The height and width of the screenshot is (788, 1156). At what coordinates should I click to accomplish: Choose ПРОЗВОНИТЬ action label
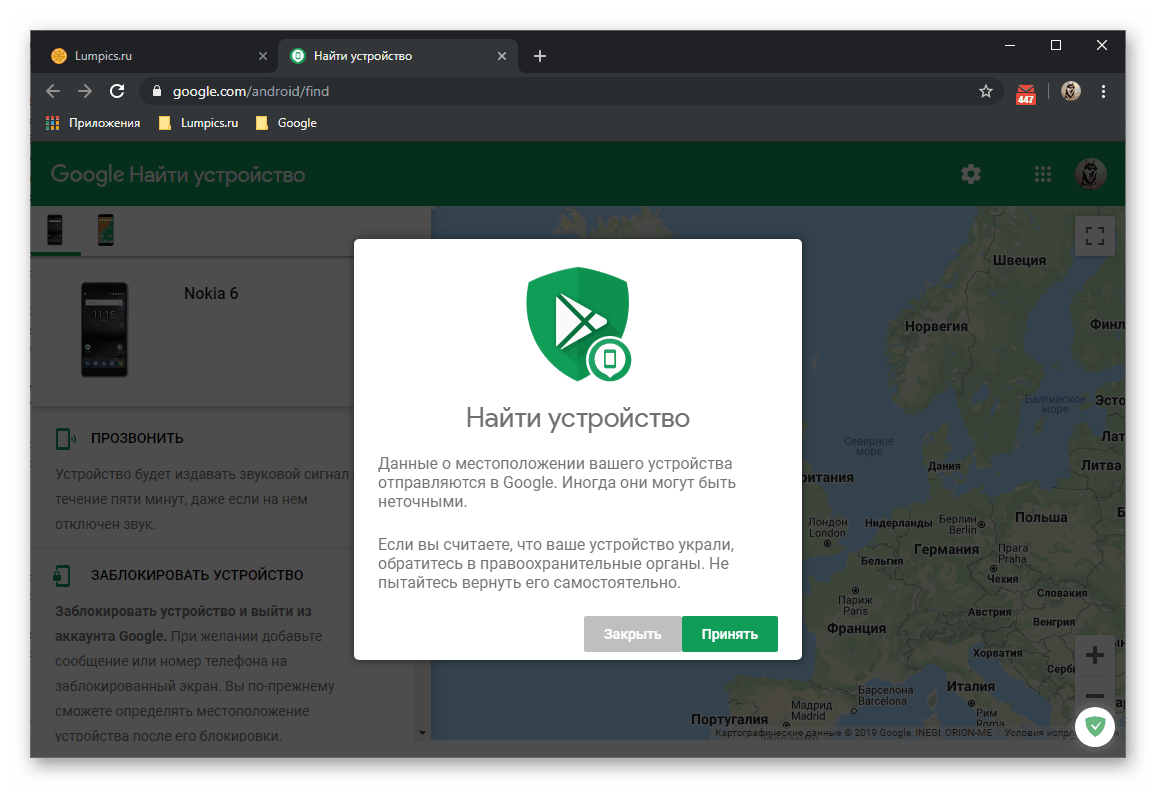coord(137,439)
